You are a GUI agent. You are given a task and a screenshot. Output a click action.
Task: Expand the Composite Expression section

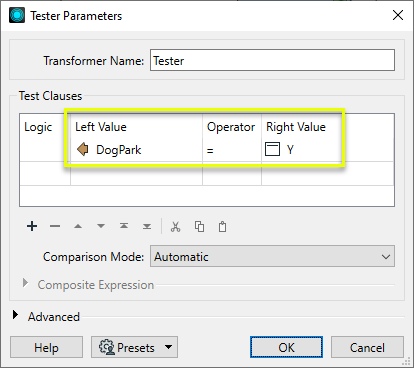click(x=25, y=283)
